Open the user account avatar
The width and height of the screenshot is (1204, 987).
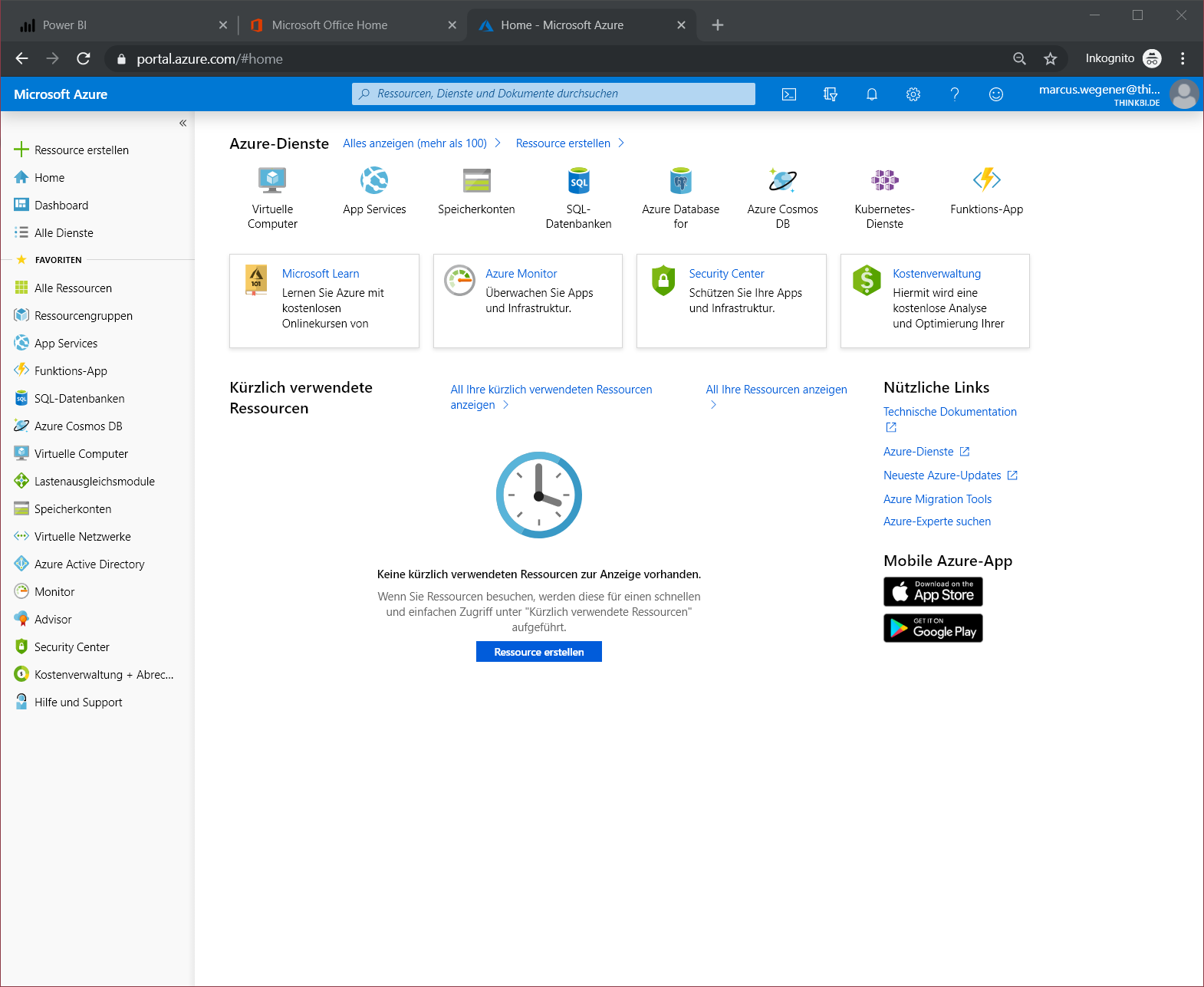tap(1184, 94)
